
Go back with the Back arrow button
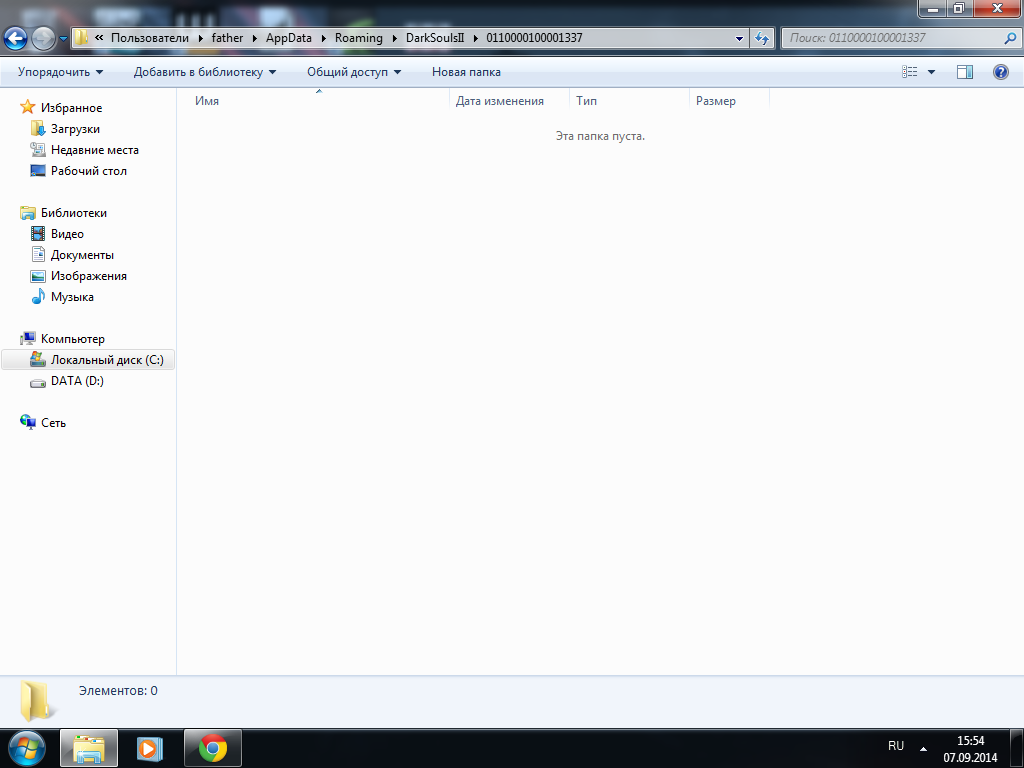(16, 38)
